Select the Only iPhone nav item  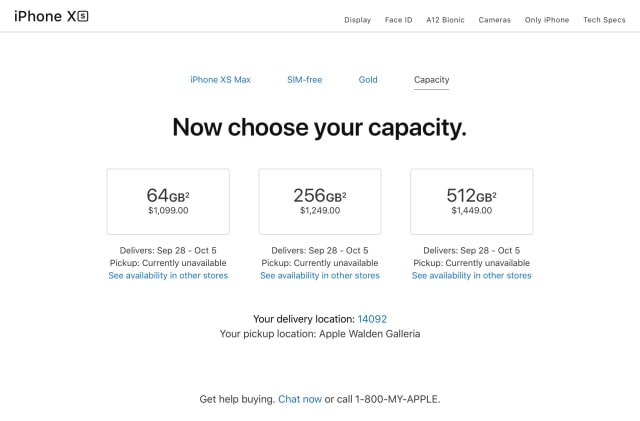coord(547,20)
